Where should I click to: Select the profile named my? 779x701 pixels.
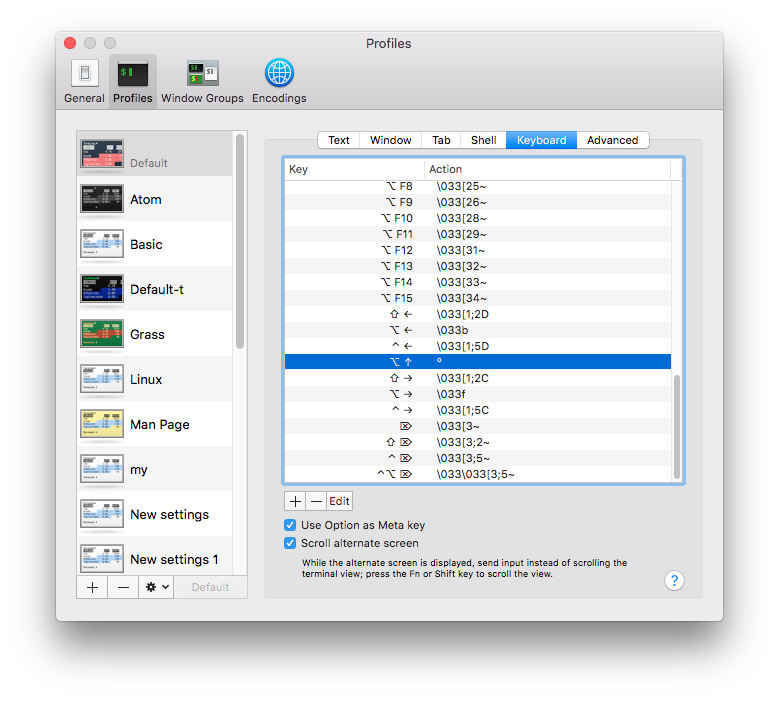[155, 469]
